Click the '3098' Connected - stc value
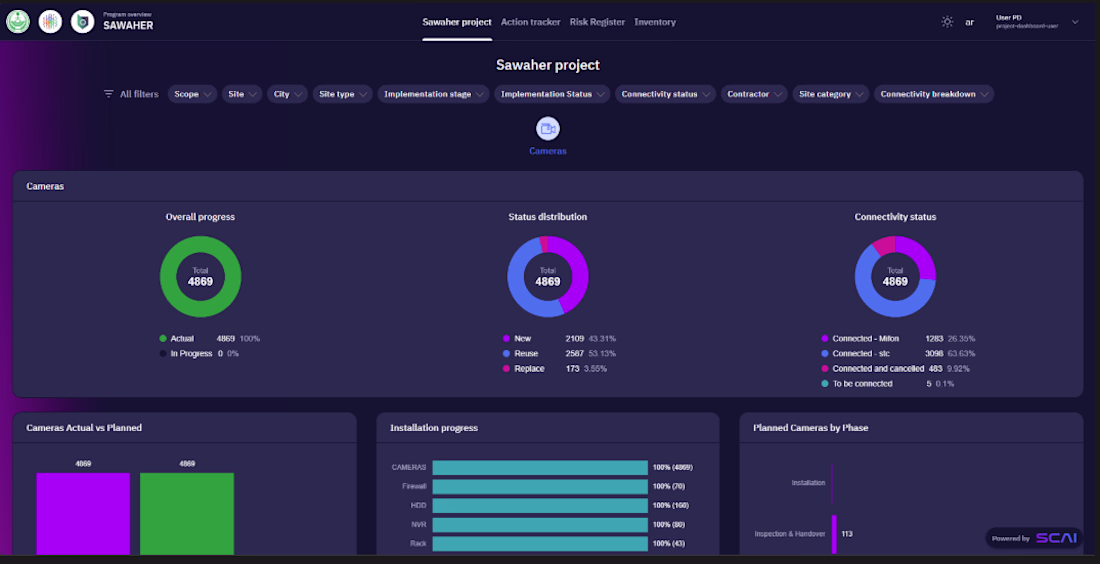1100x564 pixels. pyautogui.click(x=934, y=354)
